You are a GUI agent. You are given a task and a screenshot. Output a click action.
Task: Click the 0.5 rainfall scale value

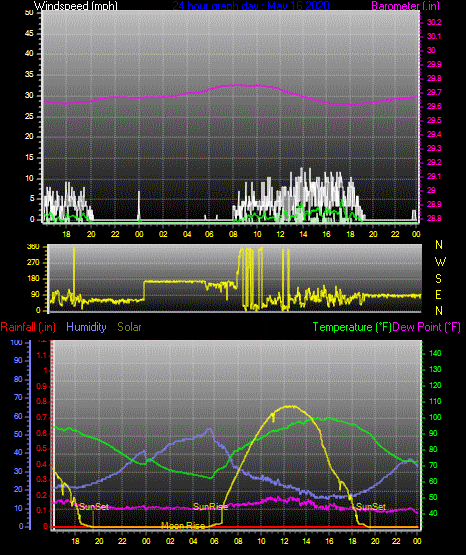coord(42,448)
